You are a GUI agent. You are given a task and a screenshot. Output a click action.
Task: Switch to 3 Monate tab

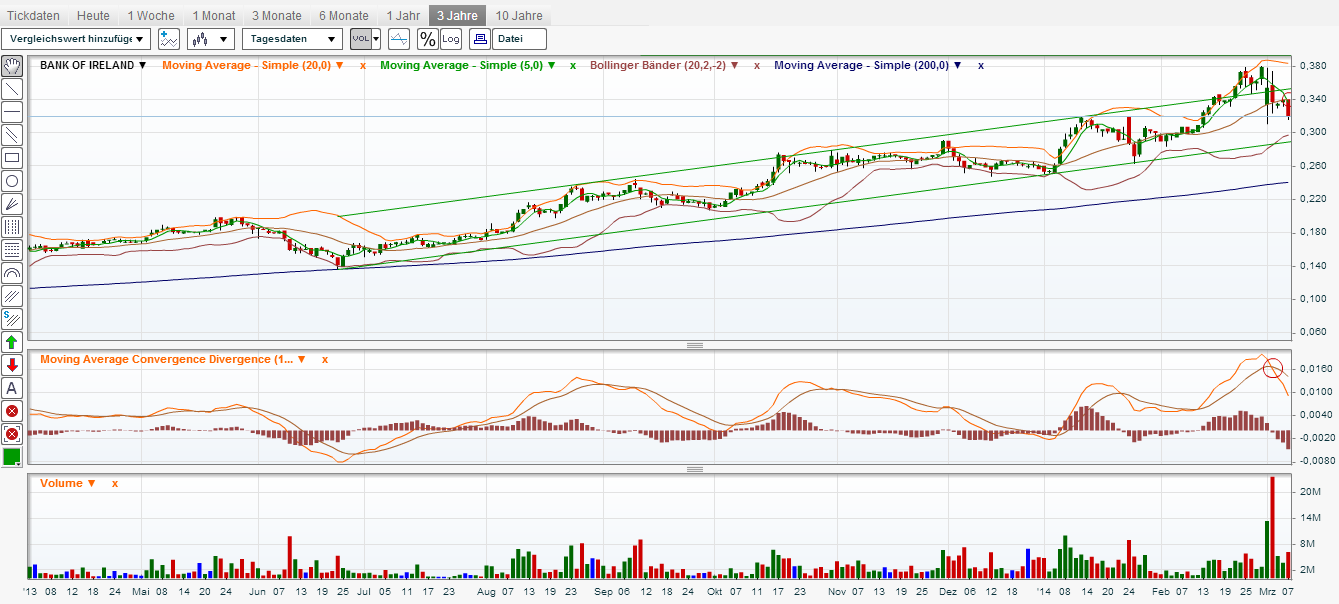[x=277, y=15]
